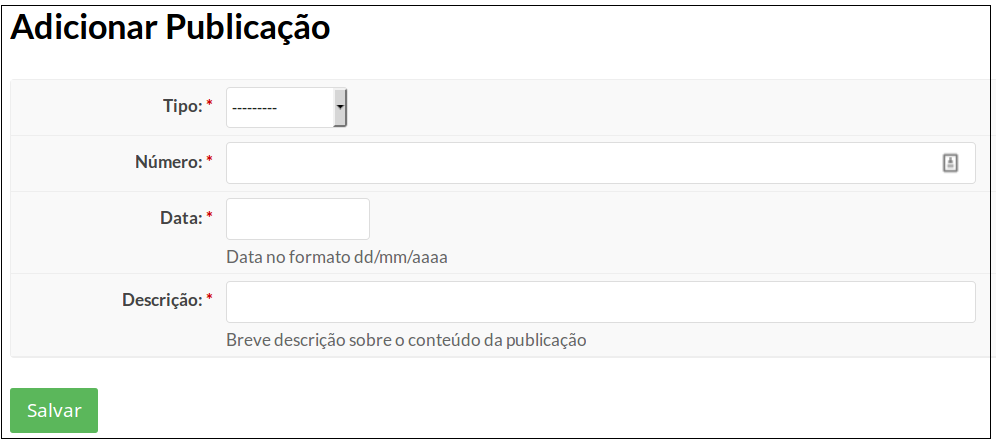Click the dashes placeholder text in Tipo
Viewport: 996px width, 442px height.
pyautogui.click(x=254, y=108)
